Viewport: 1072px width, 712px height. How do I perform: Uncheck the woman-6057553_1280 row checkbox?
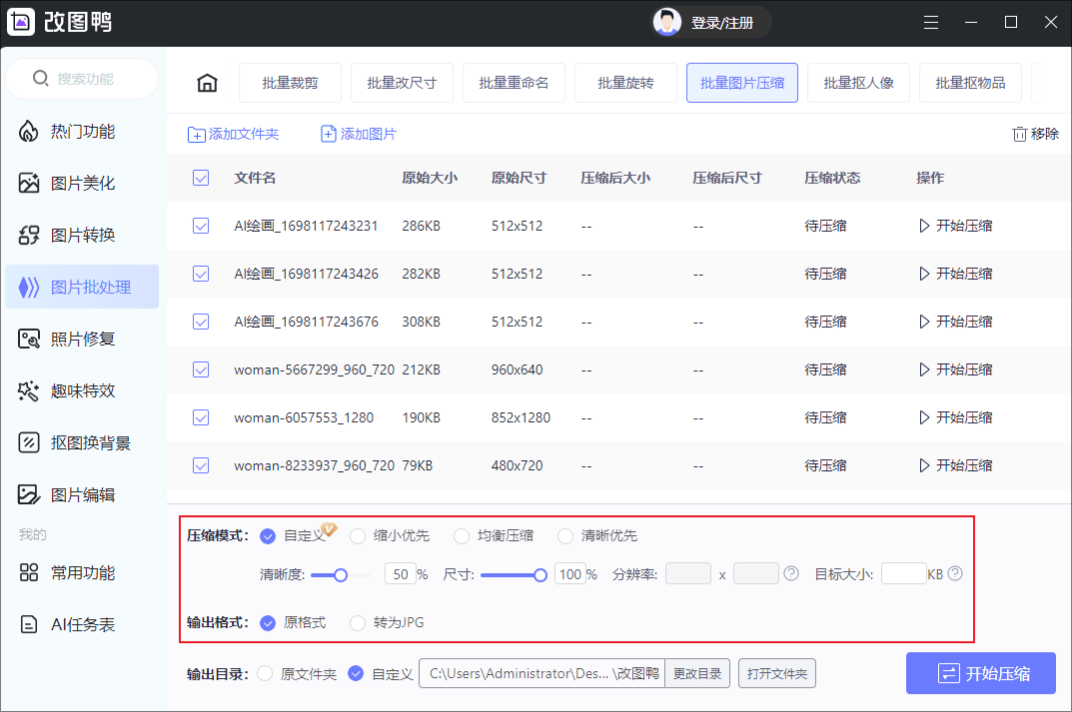pos(201,417)
